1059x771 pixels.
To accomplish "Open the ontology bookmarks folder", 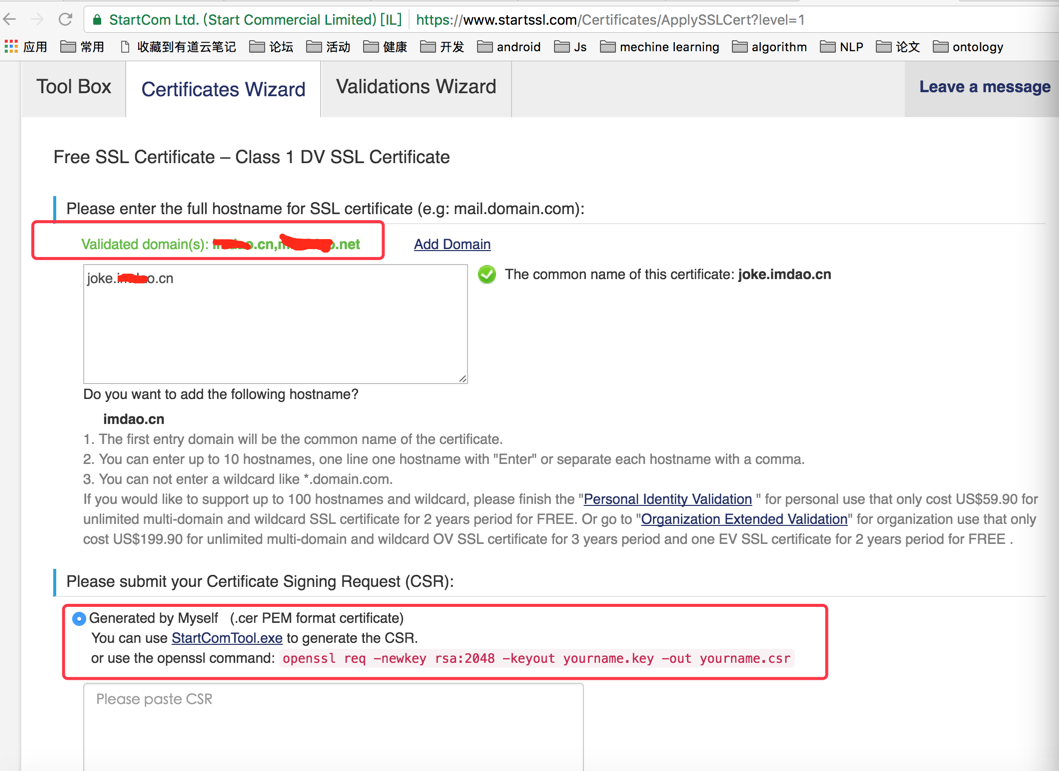I will 968,47.
